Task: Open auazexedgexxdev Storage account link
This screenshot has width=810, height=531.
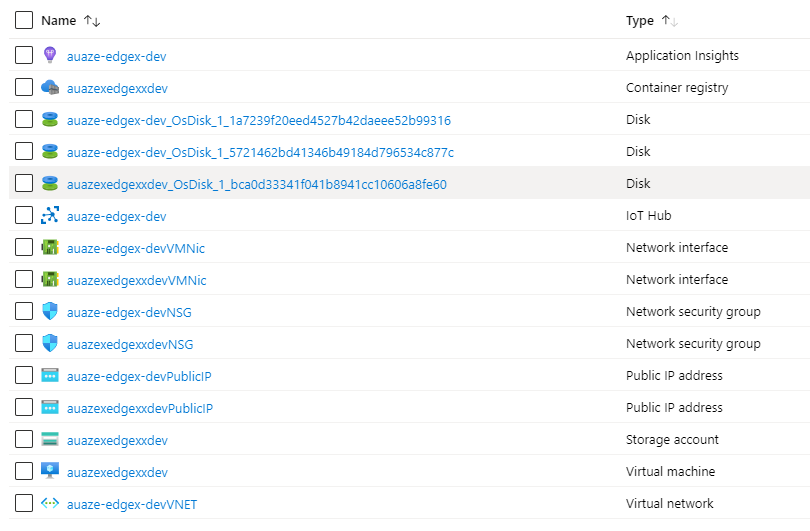Action: [x=117, y=441]
